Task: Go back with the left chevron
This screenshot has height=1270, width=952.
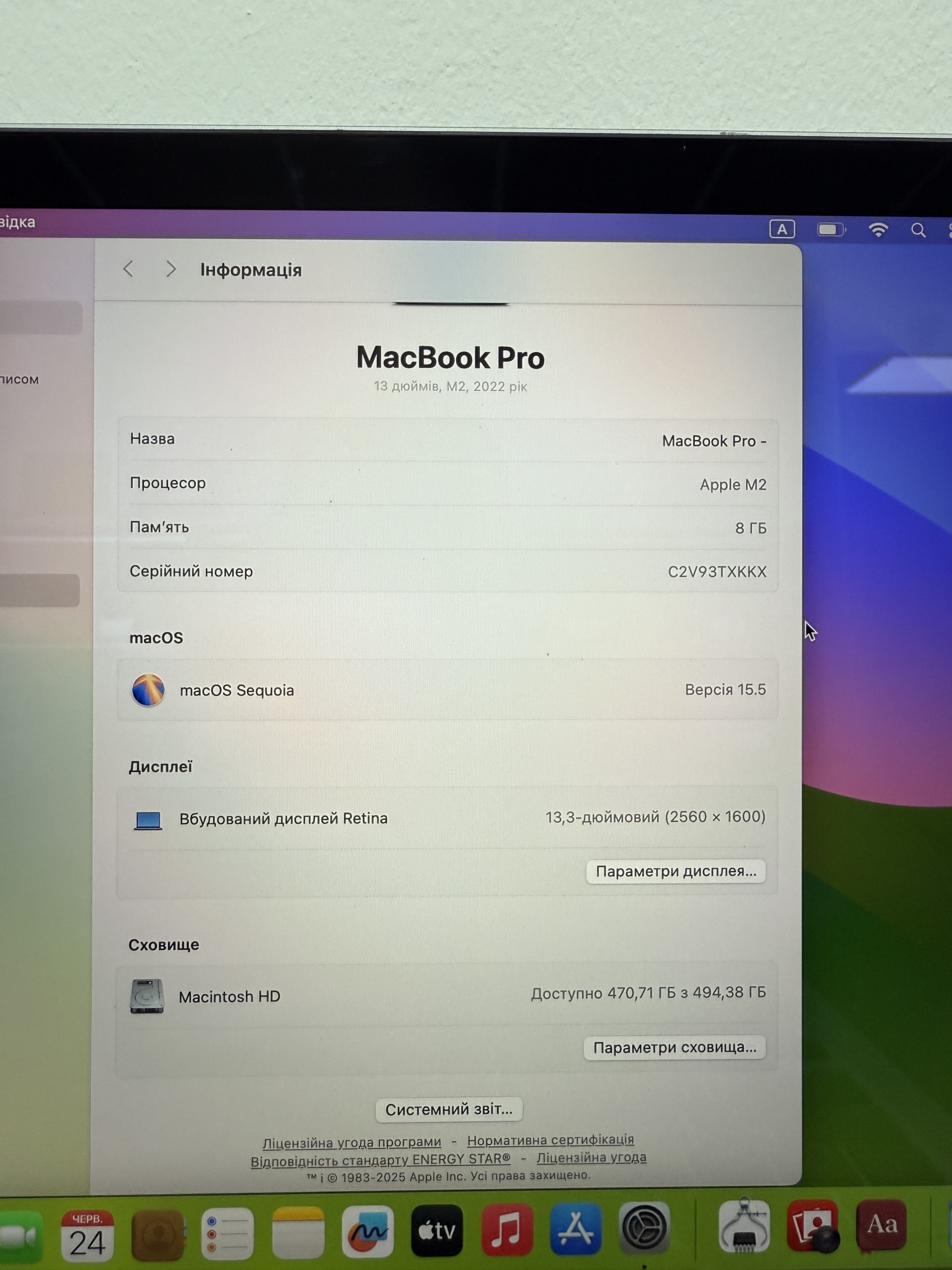Action: coord(128,269)
